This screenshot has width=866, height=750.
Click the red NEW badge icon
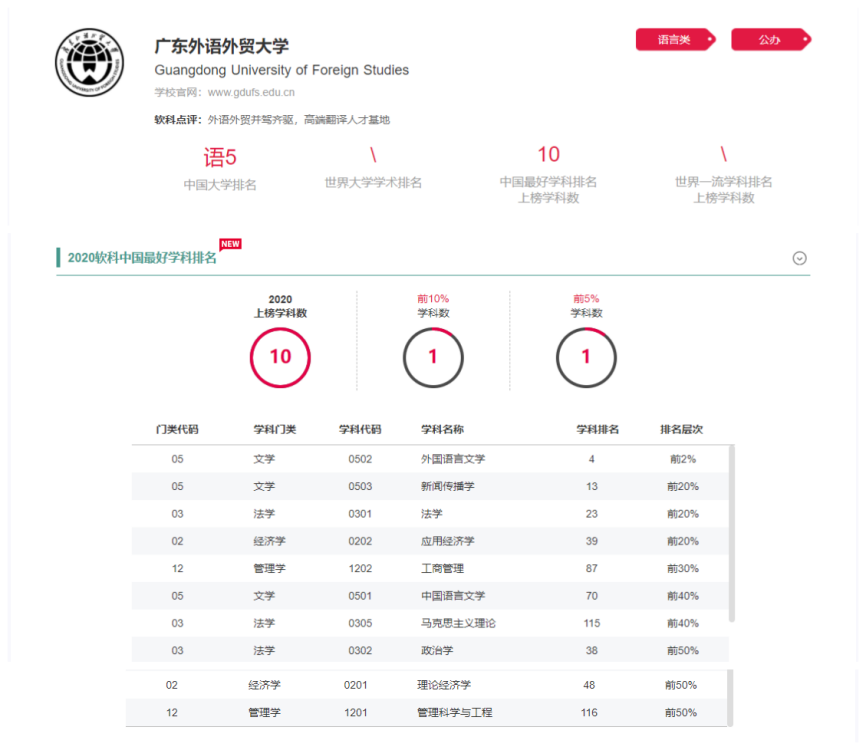(x=230, y=244)
